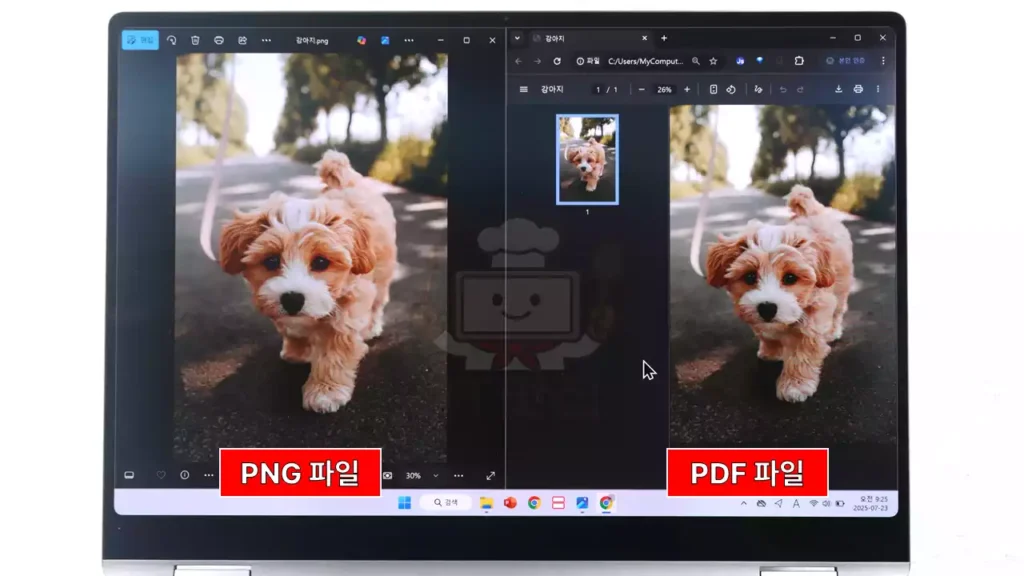Enter fullscreen view in Photos
The image size is (1024, 576).
(490, 475)
